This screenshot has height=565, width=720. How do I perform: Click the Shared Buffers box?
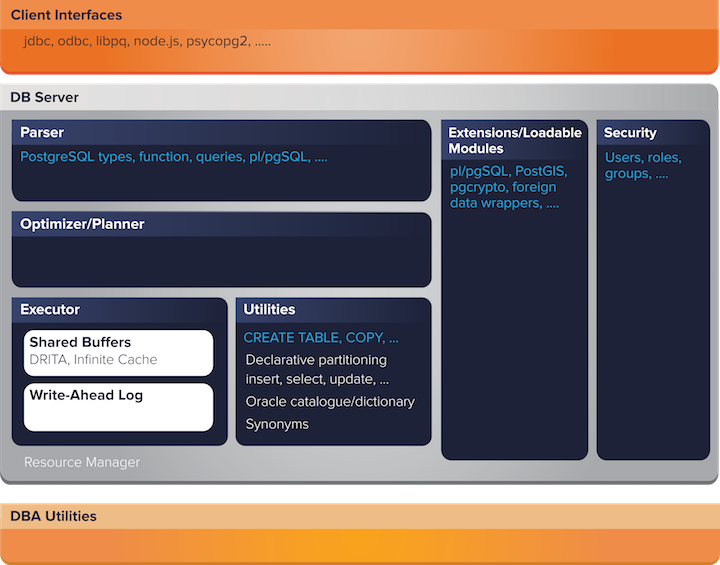coord(118,351)
